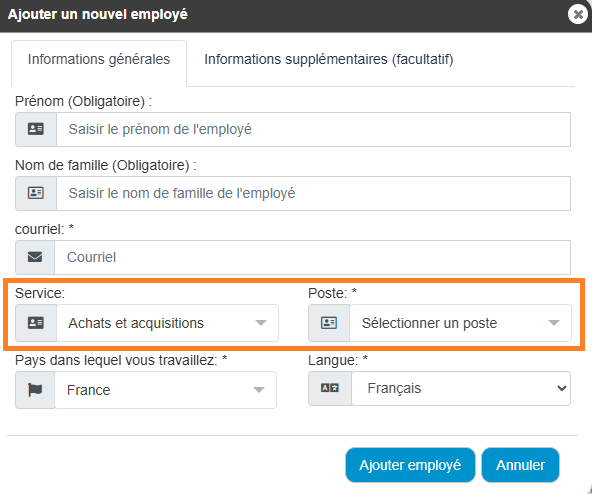Expand the country dropdown showing France

tap(166, 390)
